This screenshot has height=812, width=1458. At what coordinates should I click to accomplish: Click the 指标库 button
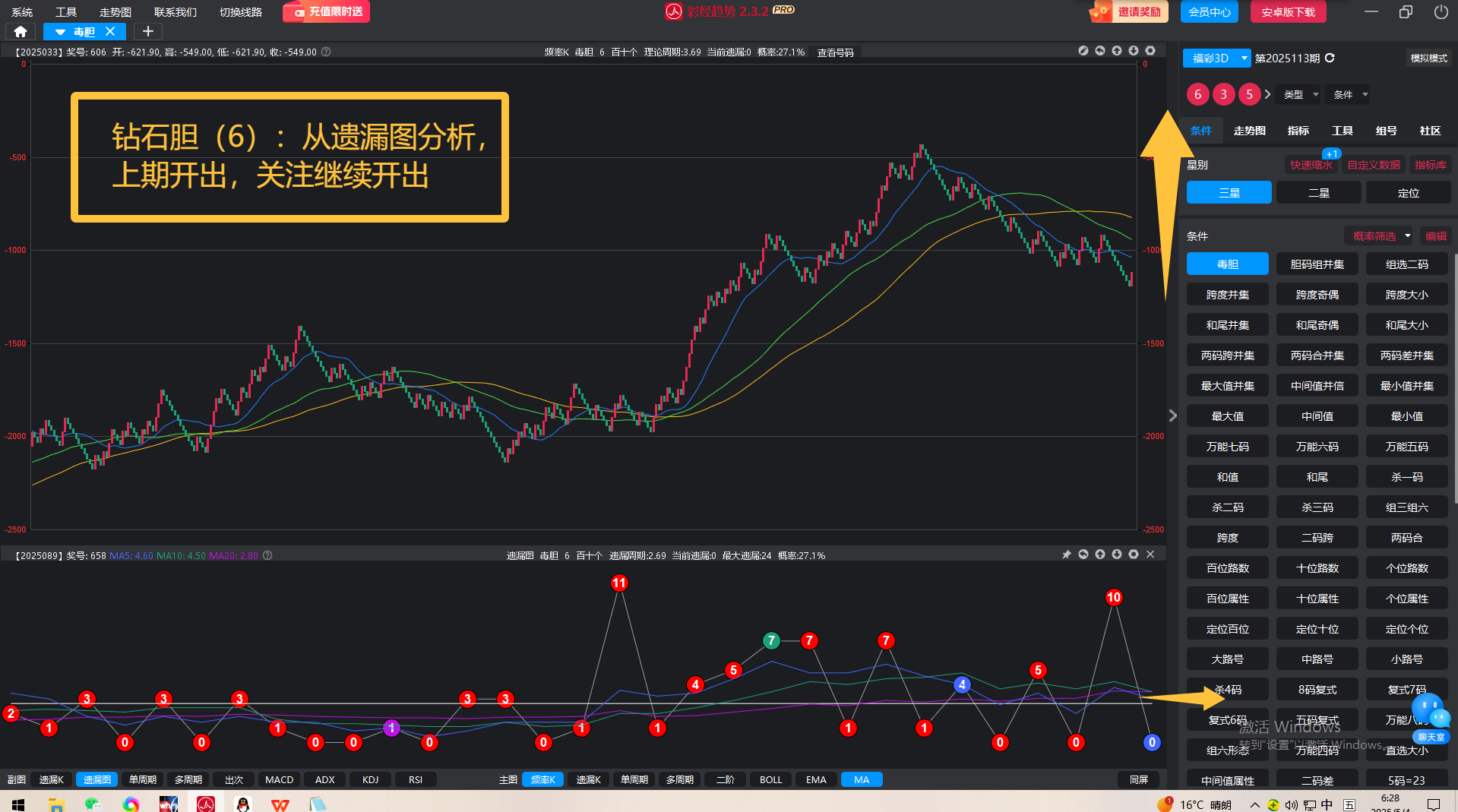1430,165
